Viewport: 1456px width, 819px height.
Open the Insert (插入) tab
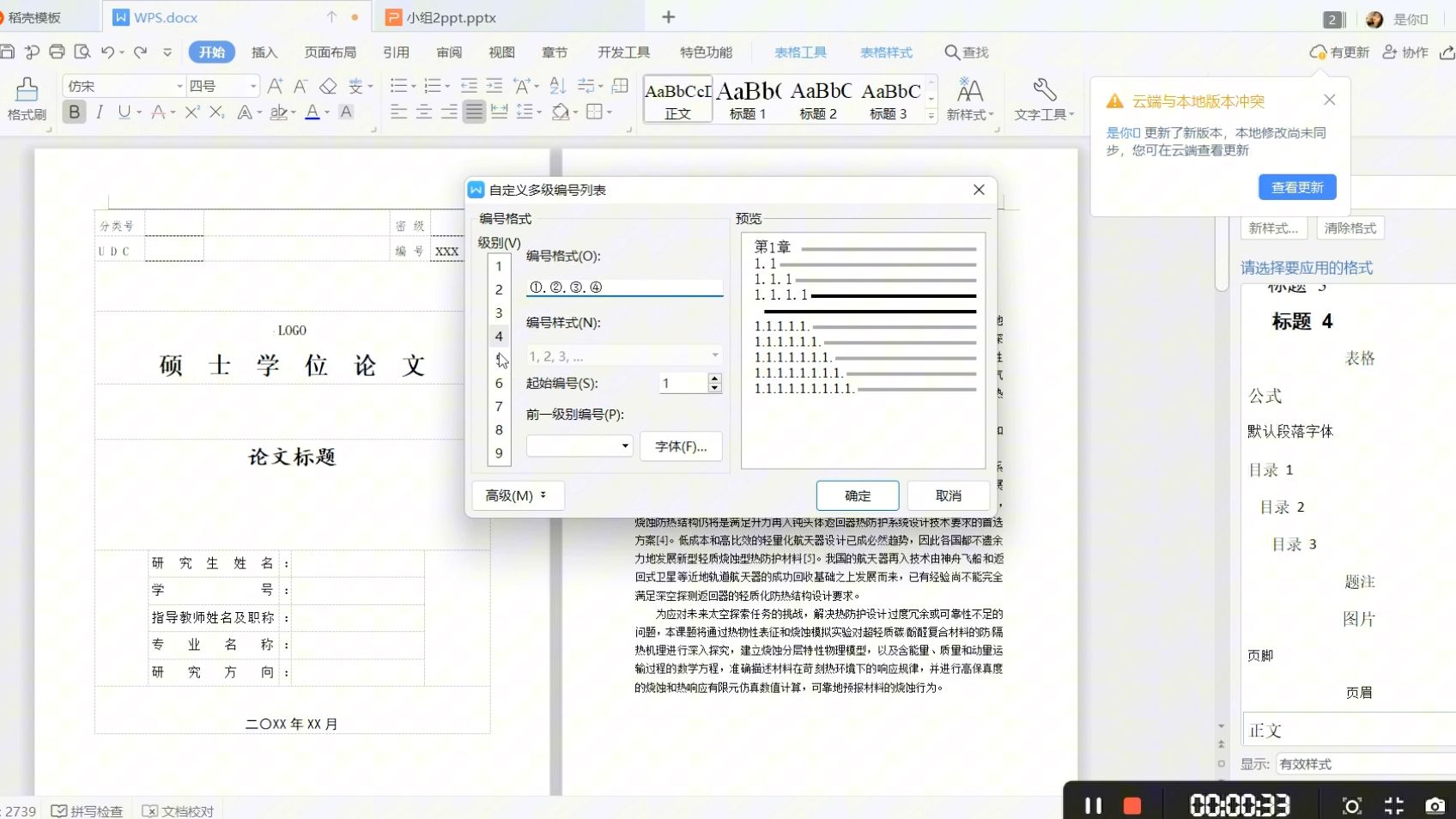(264, 52)
